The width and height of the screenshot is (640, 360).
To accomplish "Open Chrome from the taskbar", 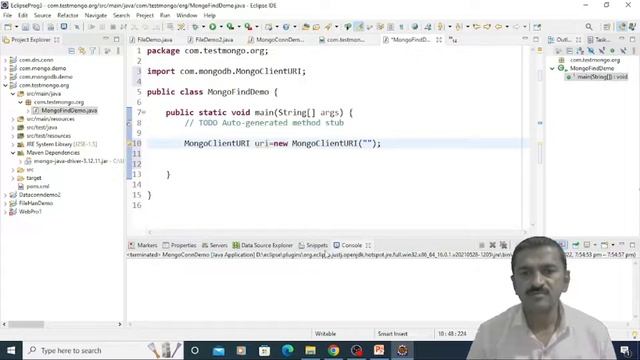I will click(x=333, y=350).
